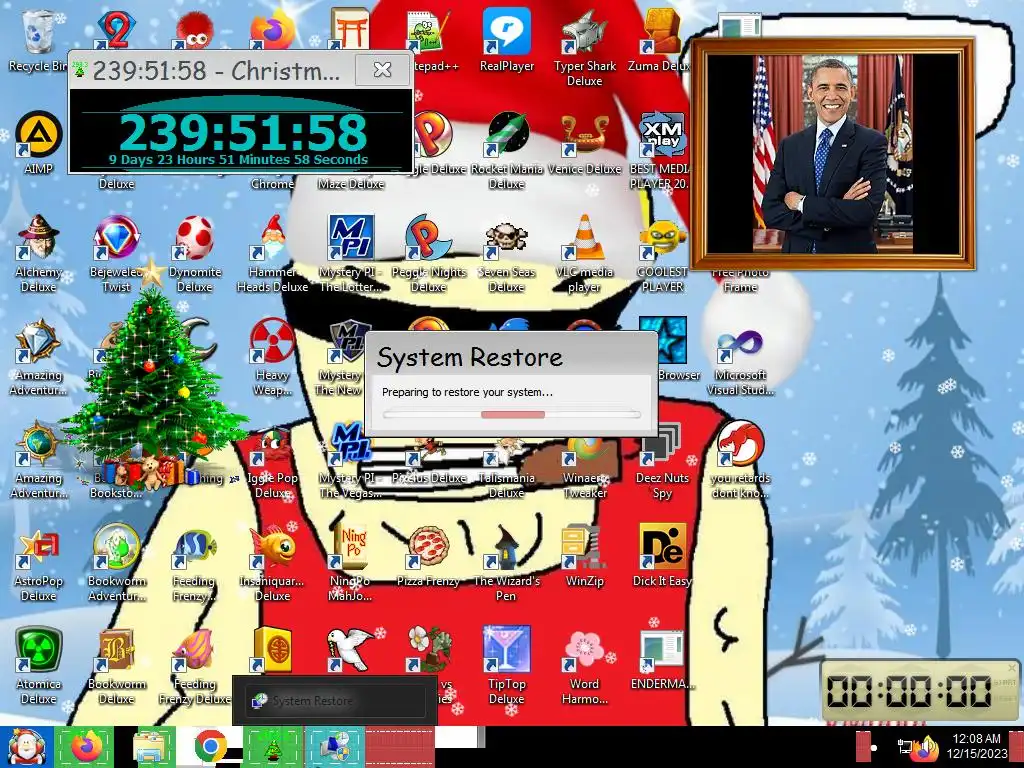Close the Christmas countdown window
Screen dimensions: 1024x768
383,70
